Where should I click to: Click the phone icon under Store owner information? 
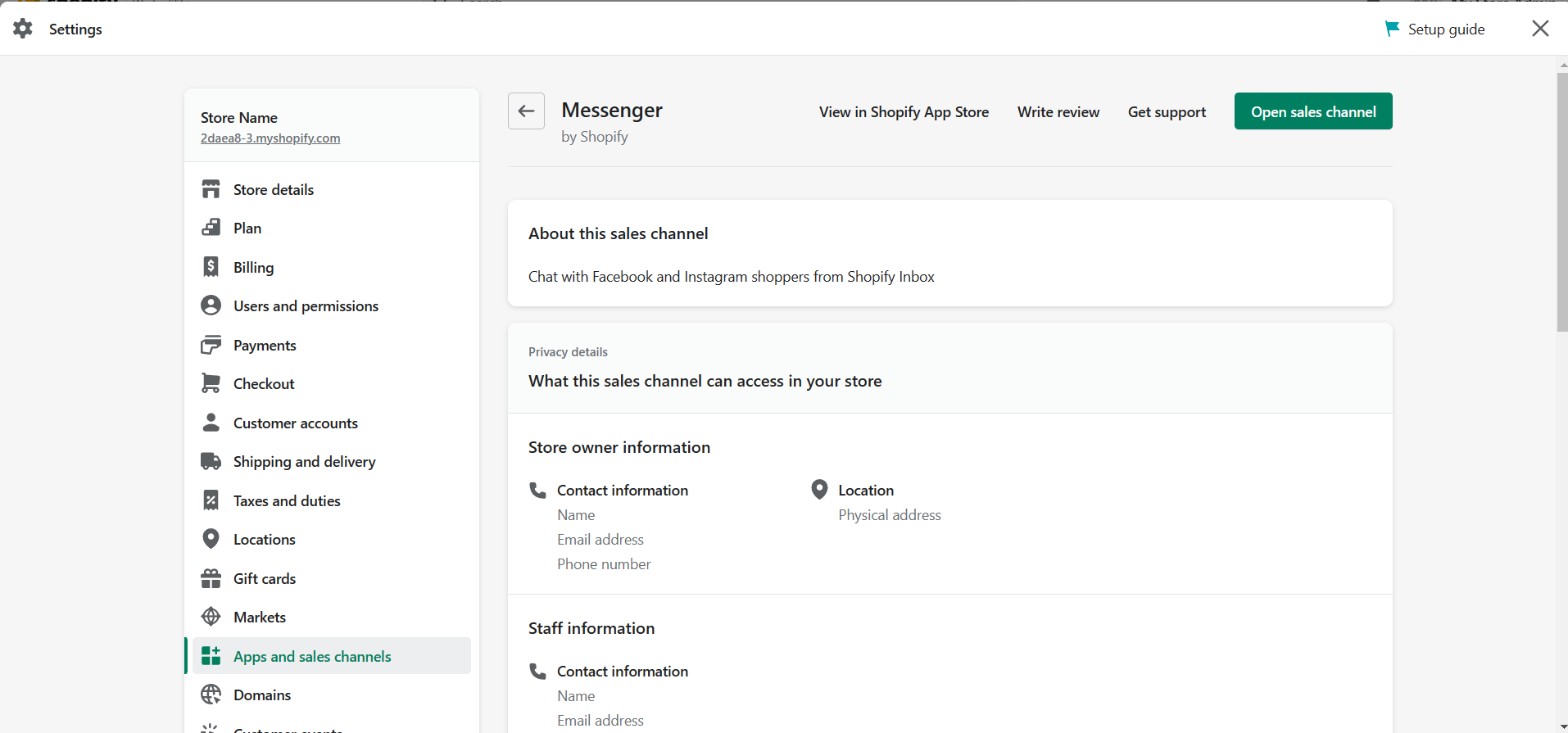[537, 490]
